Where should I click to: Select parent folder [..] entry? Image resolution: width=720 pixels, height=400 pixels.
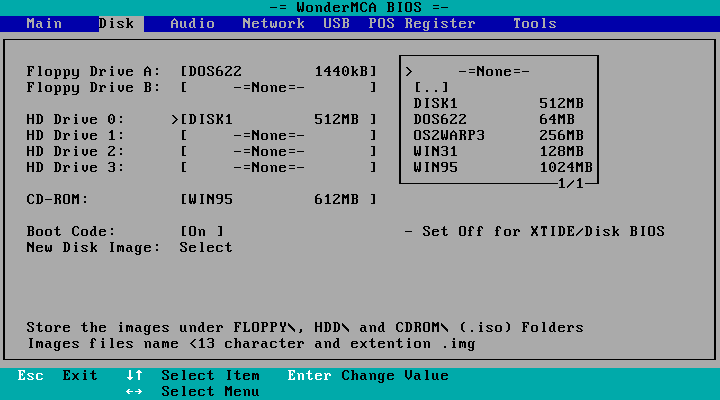431,87
